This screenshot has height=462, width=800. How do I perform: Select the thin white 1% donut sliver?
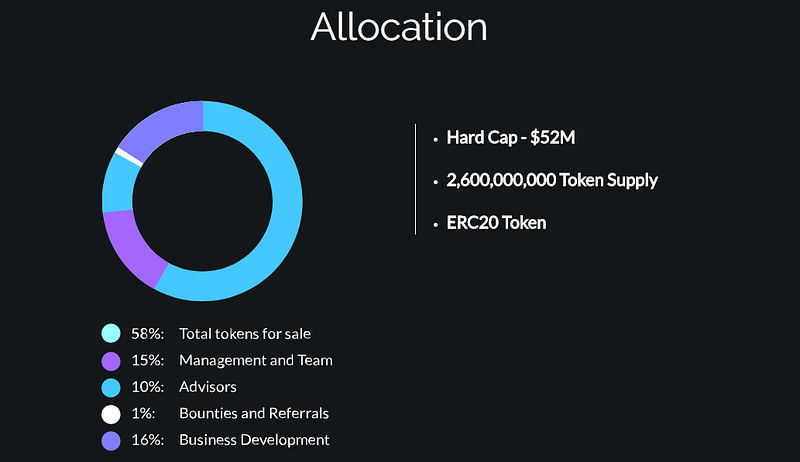[x=129, y=157]
